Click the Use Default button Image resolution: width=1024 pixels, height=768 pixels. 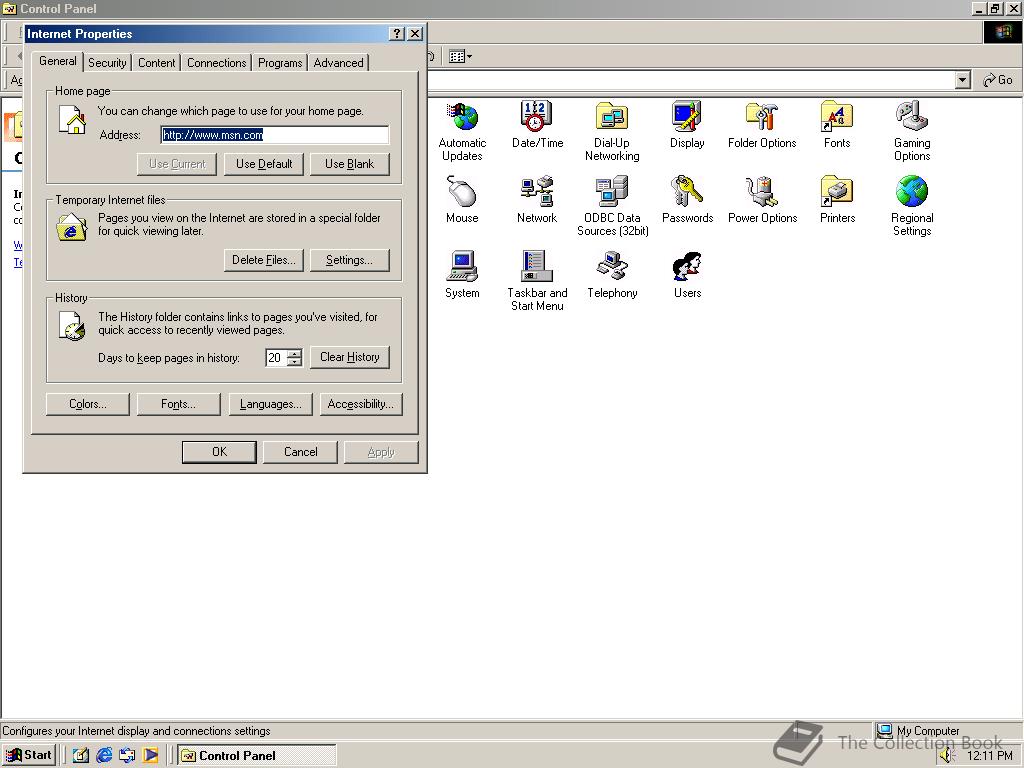coord(264,164)
